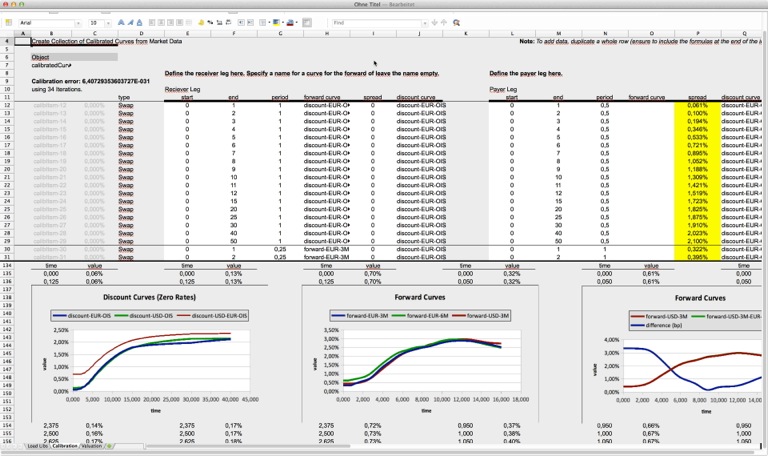The height and width of the screenshot is (456, 768).
Task: Click the increase indent icon
Action: click(250, 23)
